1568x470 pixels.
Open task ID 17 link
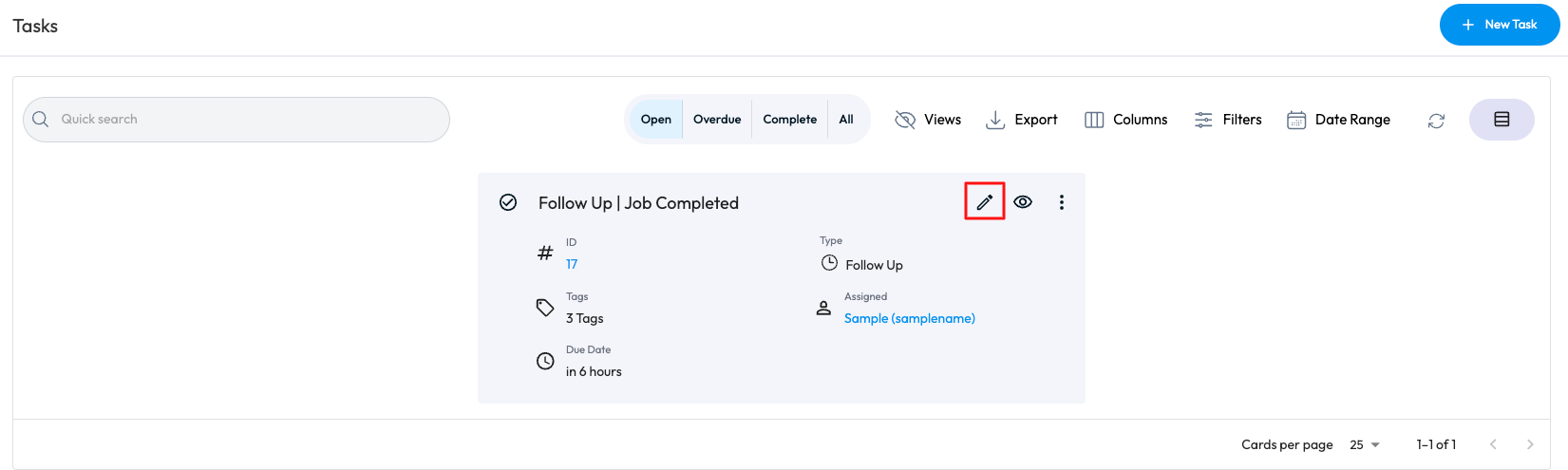click(x=572, y=264)
